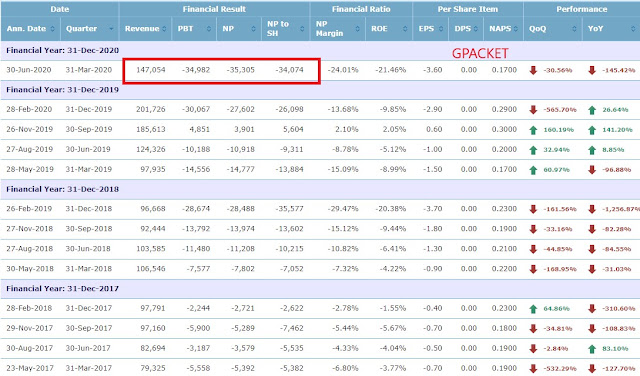Click QoQ down arrow in 31-Dec-2019 row
The image size is (640, 376).
533,110
